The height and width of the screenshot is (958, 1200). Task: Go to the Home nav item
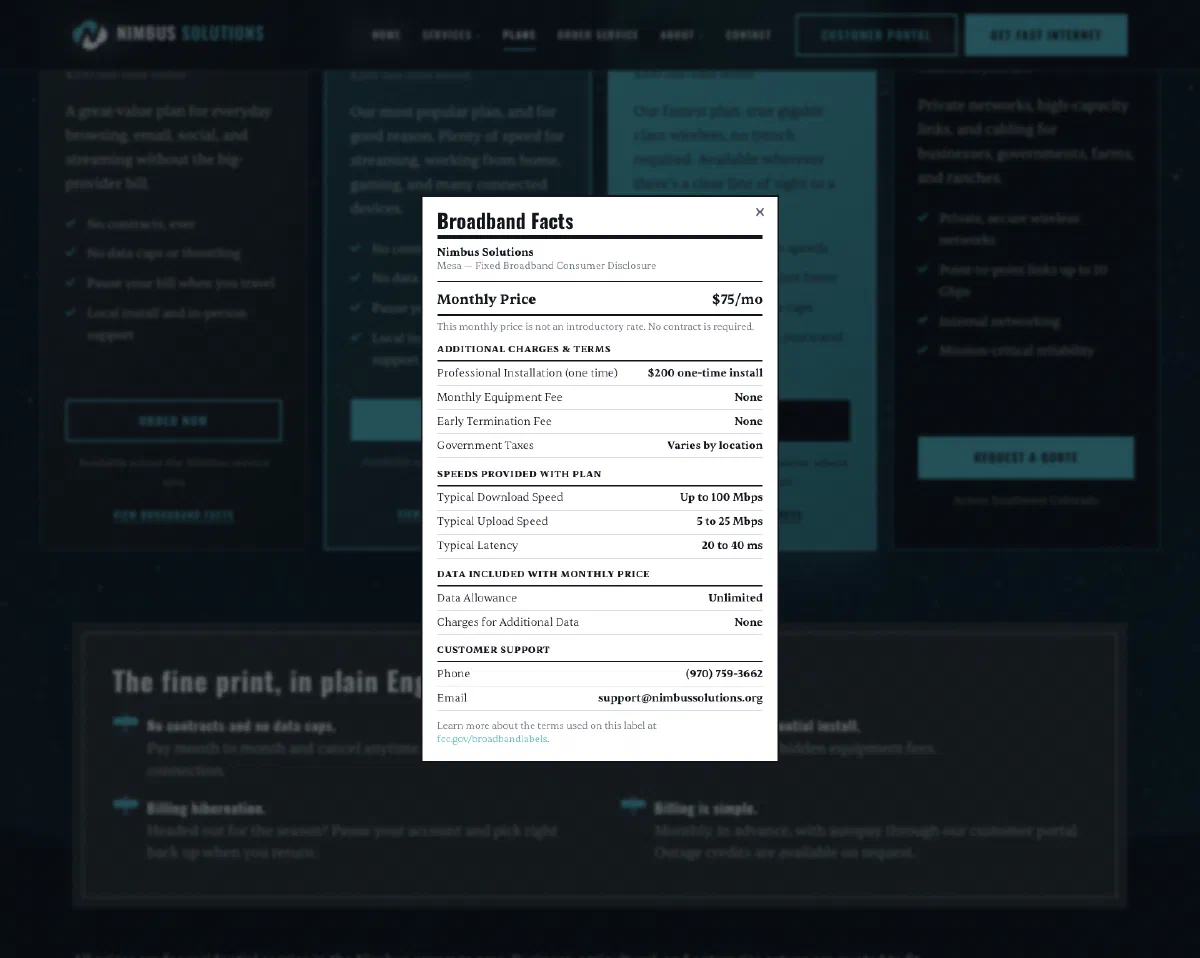(386, 35)
